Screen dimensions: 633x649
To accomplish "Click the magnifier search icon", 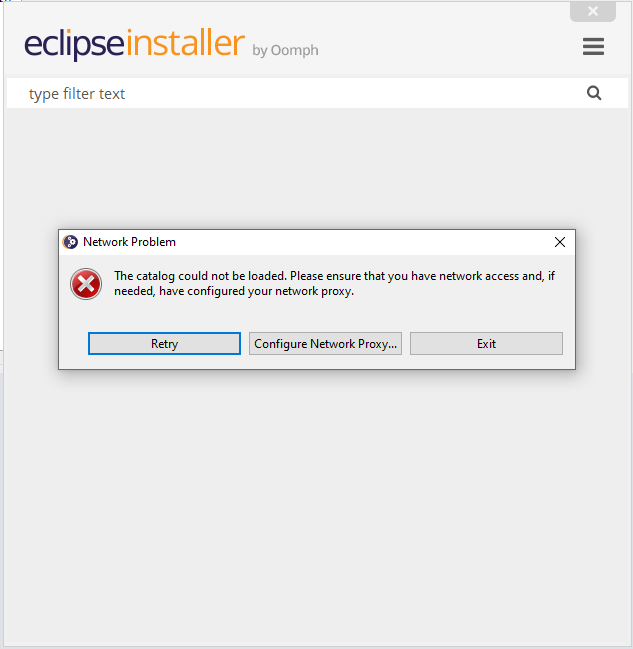I will pyautogui.click(x=594, y=93).
